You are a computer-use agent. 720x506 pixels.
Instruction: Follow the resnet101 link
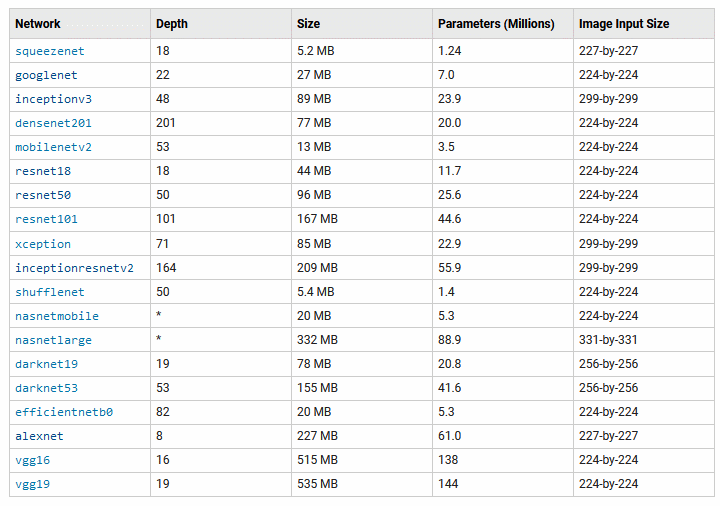click(x=46, y=219)
